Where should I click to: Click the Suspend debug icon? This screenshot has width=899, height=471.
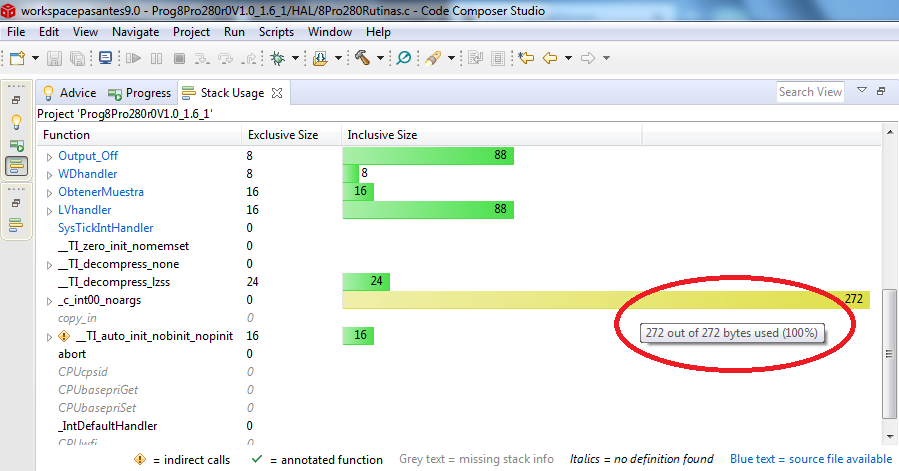tap(156, 58)
